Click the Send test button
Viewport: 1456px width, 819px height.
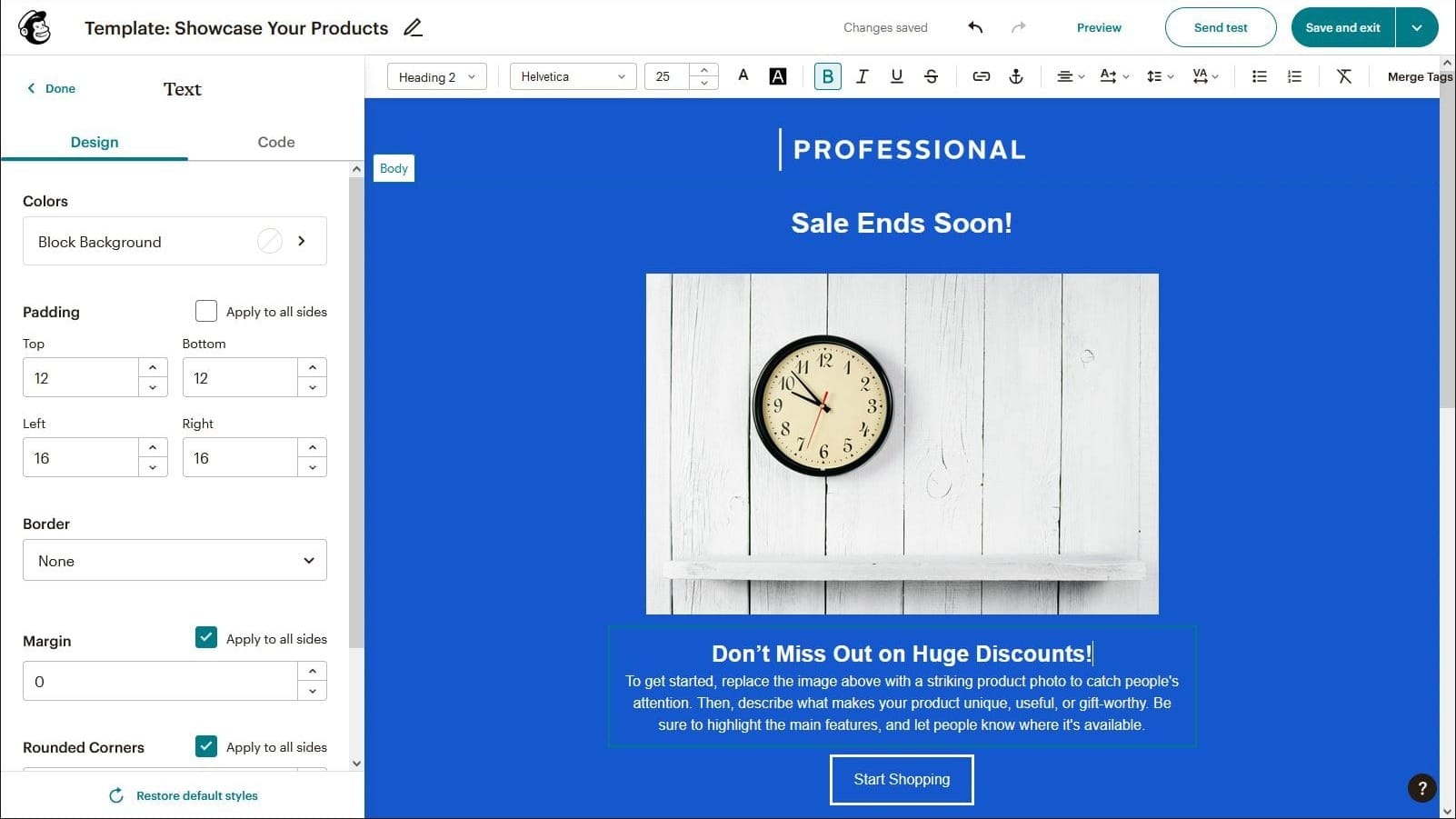click(x=1221, y=27)
